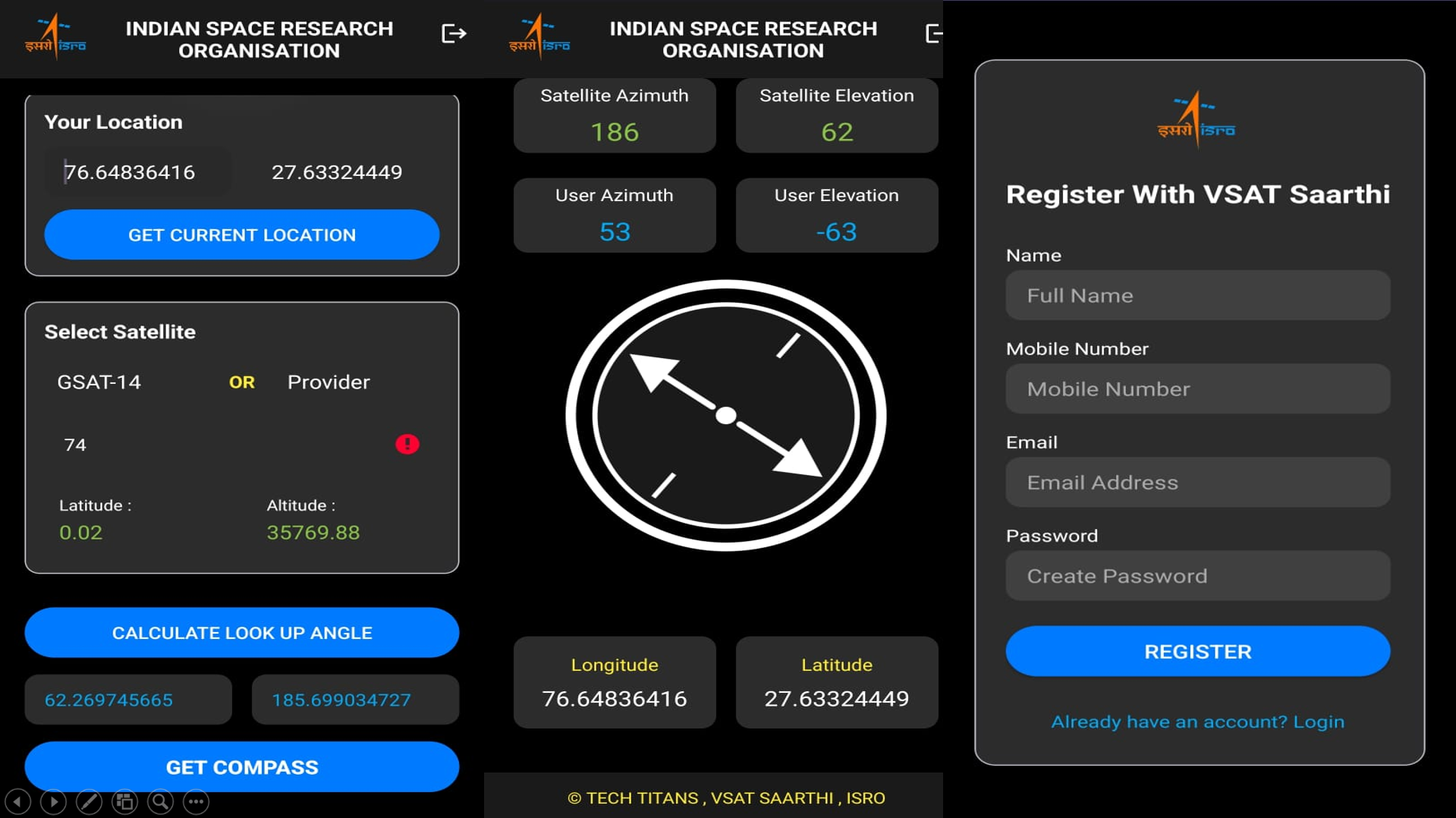Click the back navigation arrow in bottom toolbar

pyautogui.click(x=17, y=801)
